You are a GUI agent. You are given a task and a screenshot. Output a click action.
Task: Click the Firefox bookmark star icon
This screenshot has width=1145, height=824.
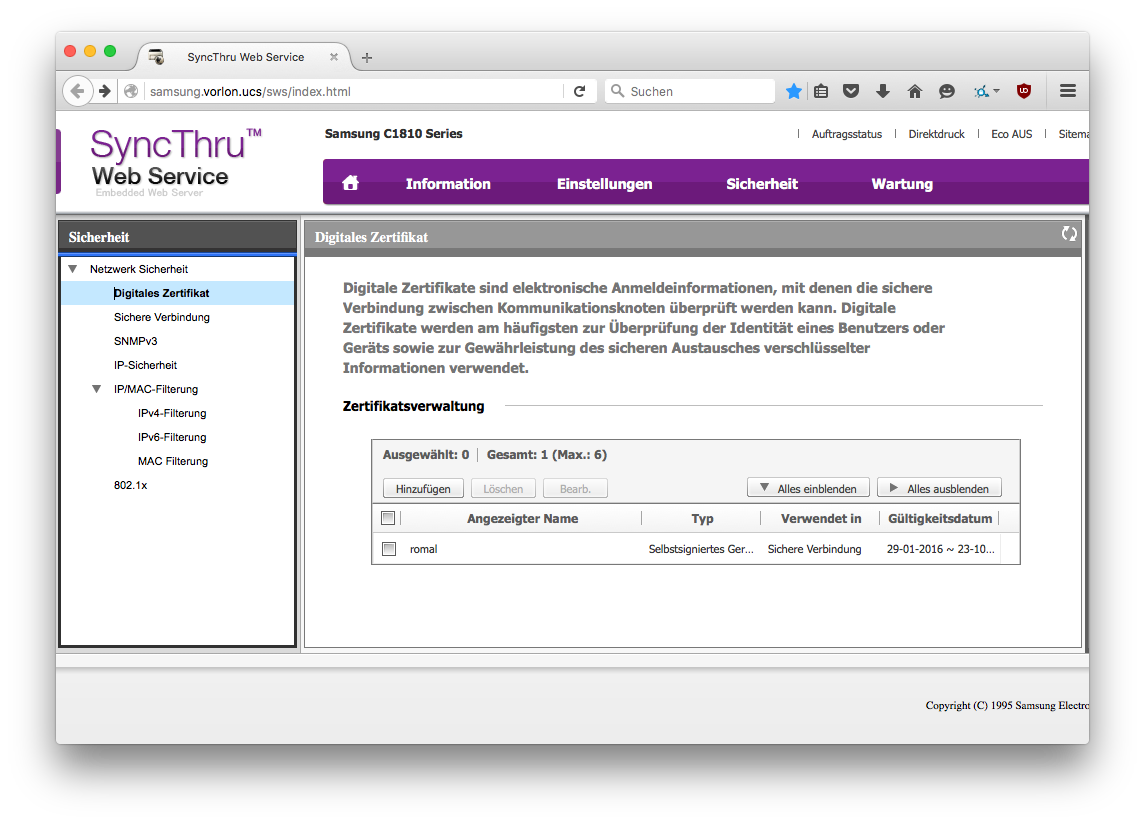tap(794, 91)
